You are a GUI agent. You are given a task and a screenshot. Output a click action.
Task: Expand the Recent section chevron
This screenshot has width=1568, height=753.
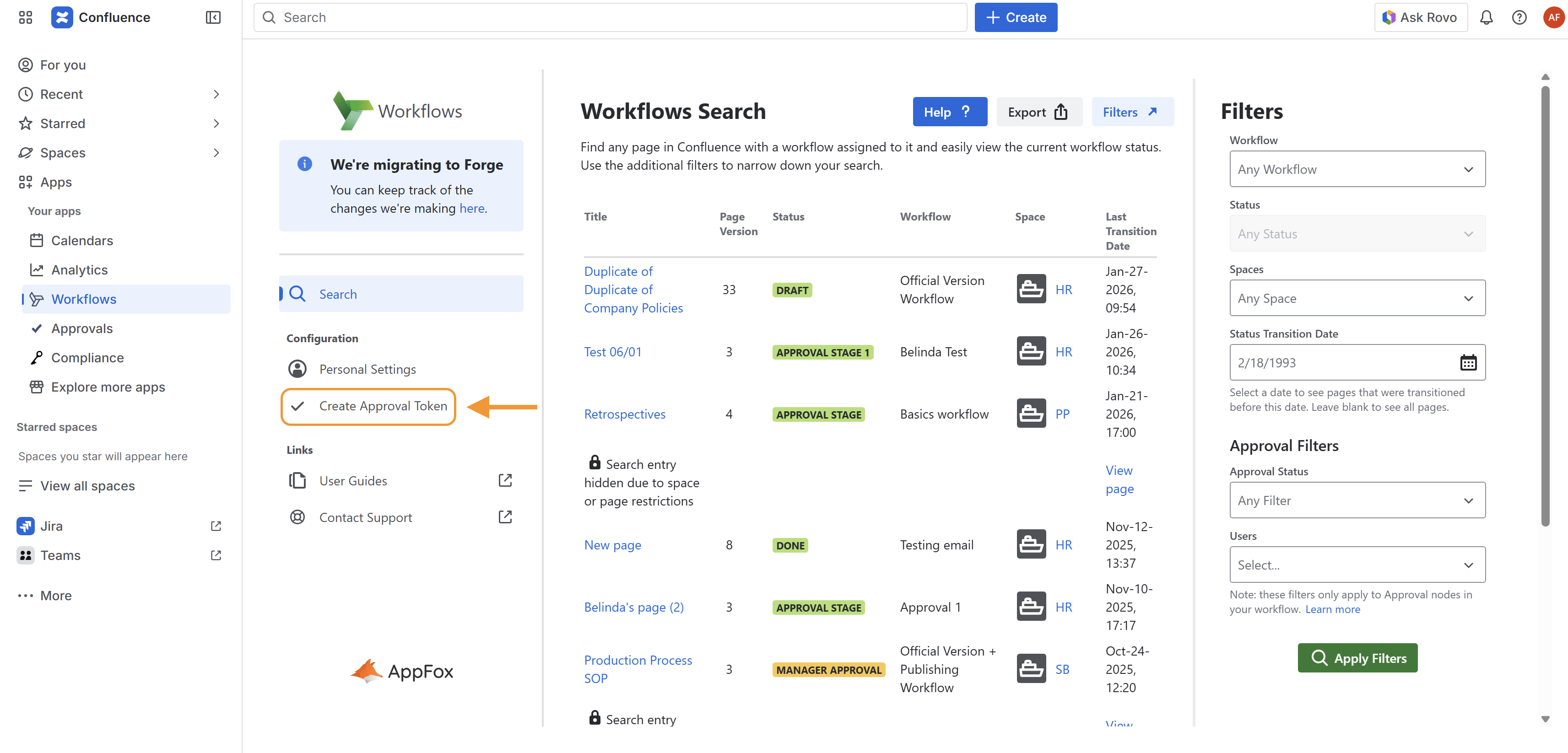[216, 94]
